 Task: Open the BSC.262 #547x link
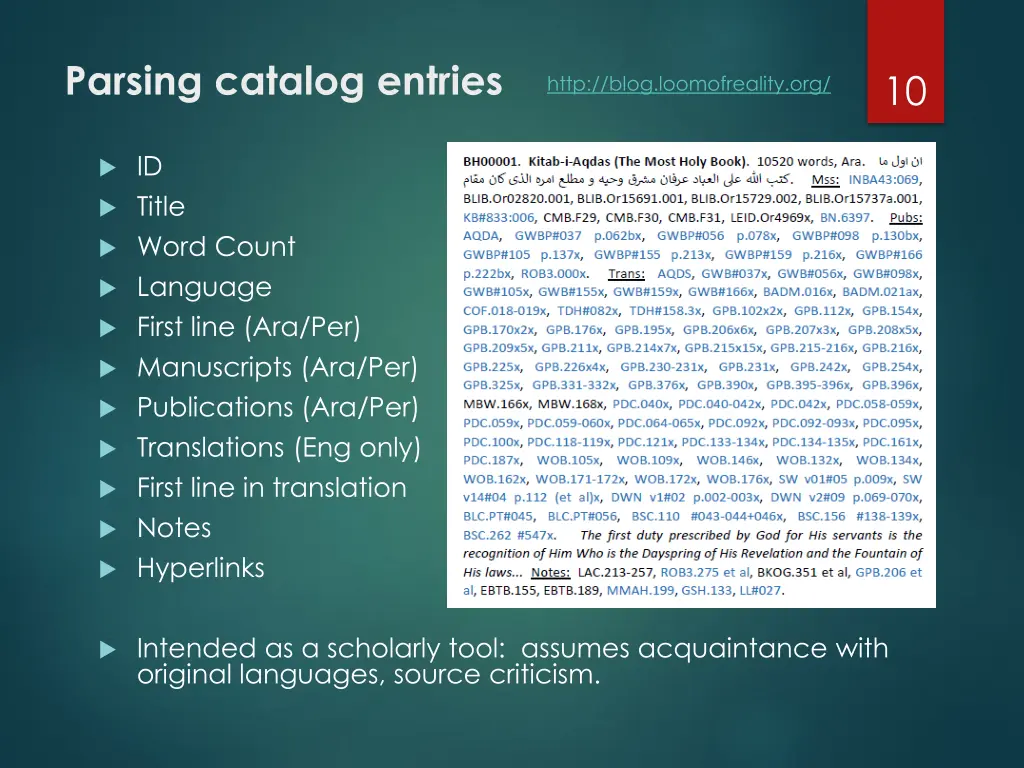click(509, 536)
